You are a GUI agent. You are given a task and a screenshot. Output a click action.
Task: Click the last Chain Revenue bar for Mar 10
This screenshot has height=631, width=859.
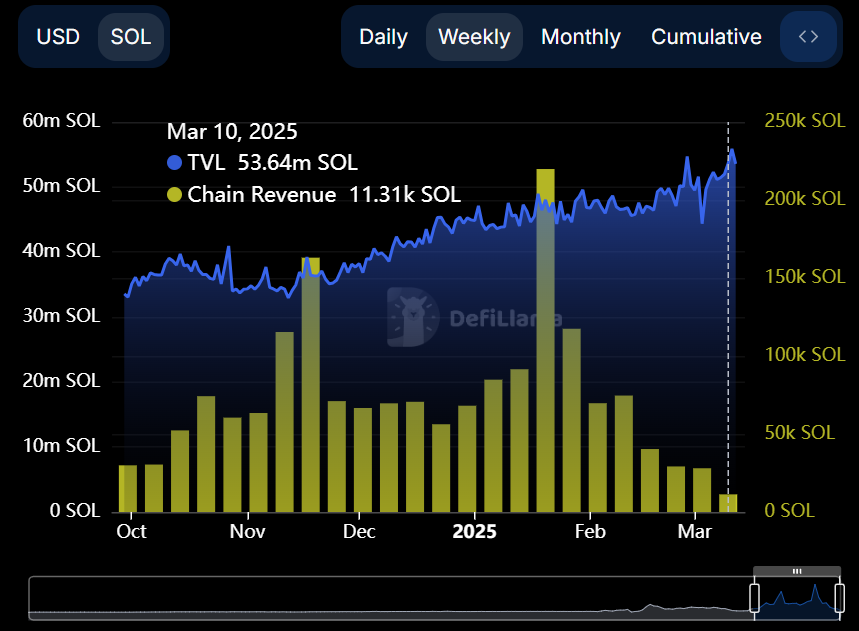click(728, 503)
